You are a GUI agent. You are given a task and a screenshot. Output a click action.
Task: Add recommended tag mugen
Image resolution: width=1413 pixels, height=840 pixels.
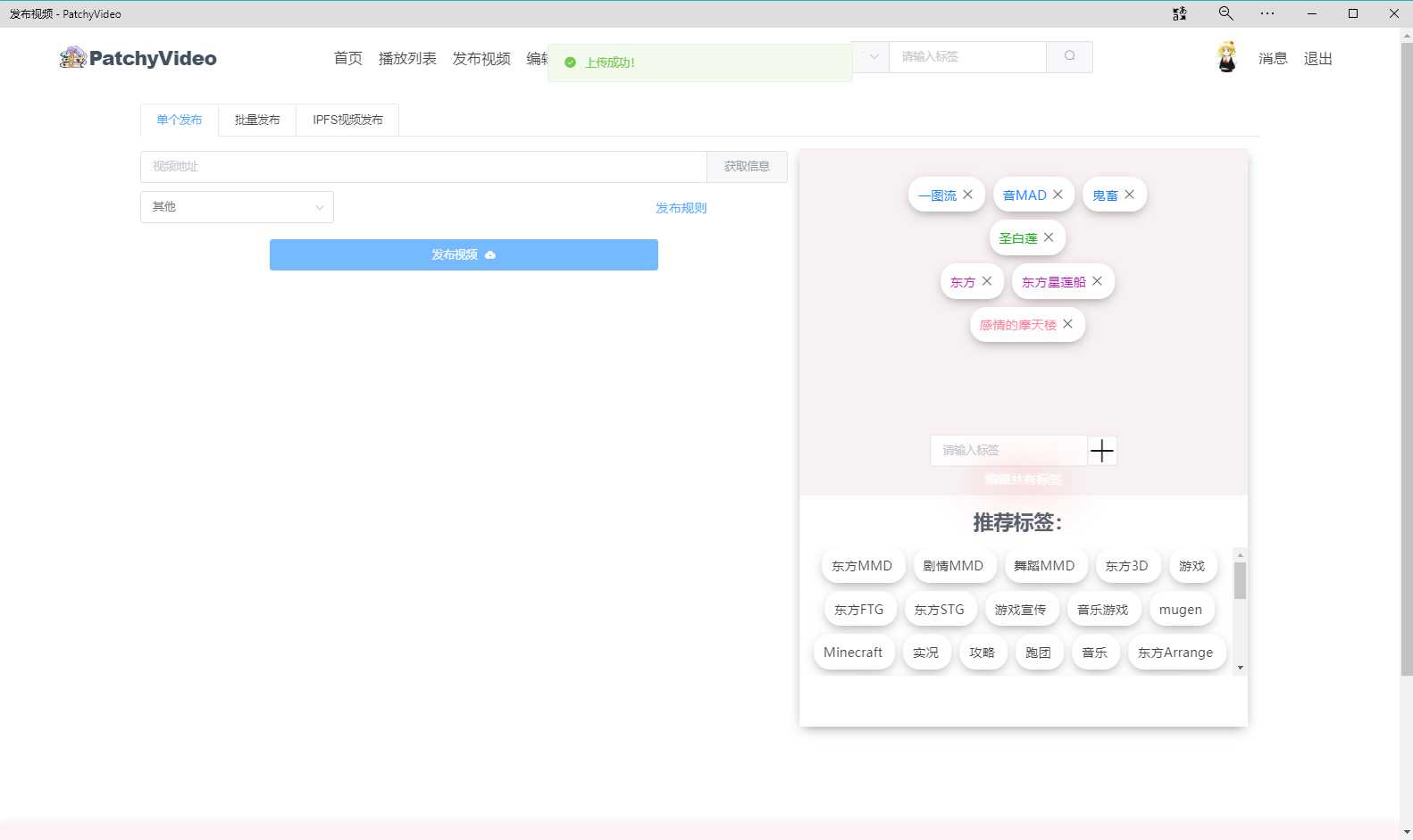(1181, 610)
